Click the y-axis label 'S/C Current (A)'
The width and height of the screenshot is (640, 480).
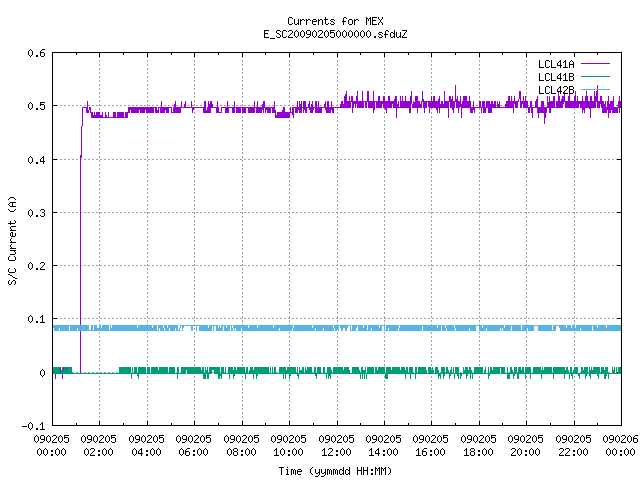12,240
